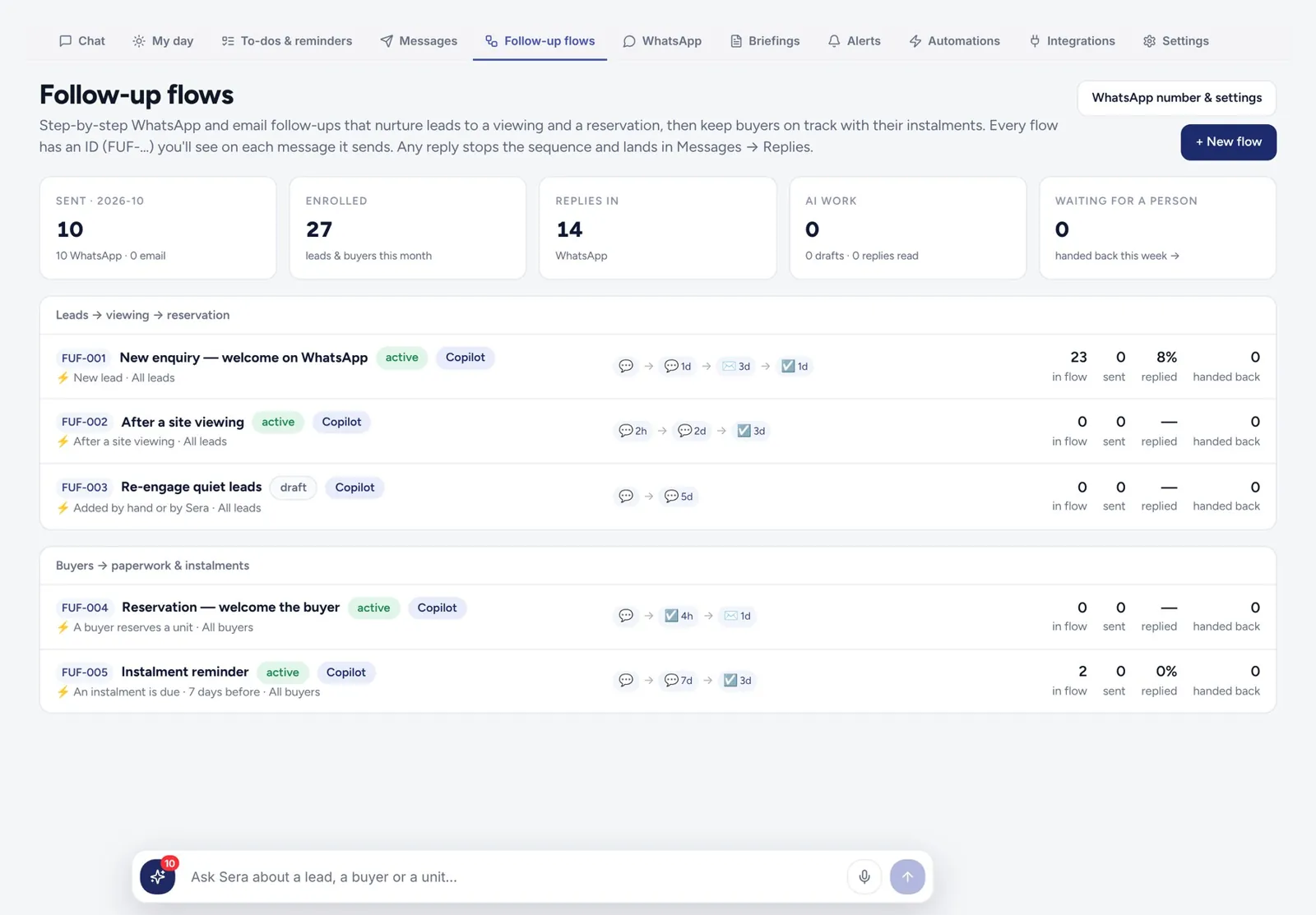Go to the Messages tab
The height and width of the screenshot is (915, 1316).
[419, 41]
